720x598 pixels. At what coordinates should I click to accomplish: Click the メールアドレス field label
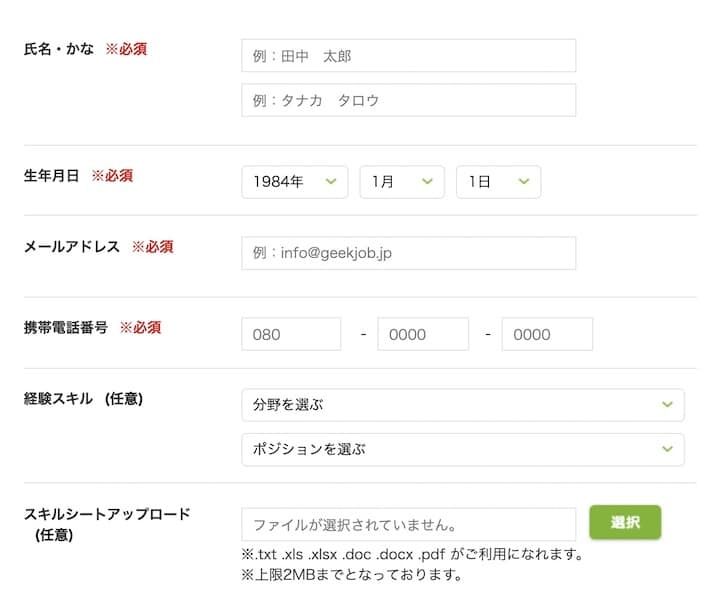pyautogui.click(x=72, y=246)
